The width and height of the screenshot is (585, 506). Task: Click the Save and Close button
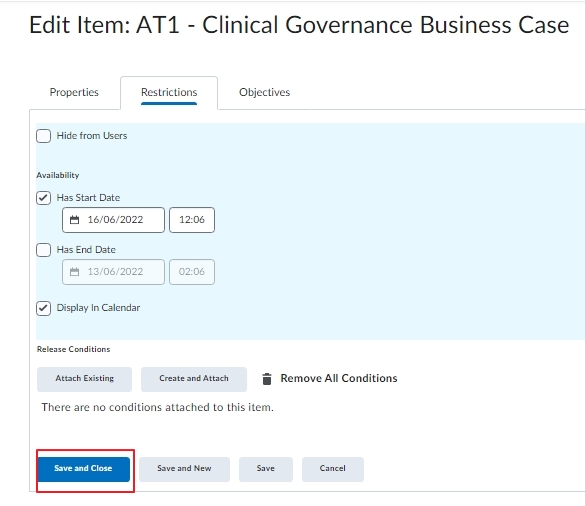(84, 469)
